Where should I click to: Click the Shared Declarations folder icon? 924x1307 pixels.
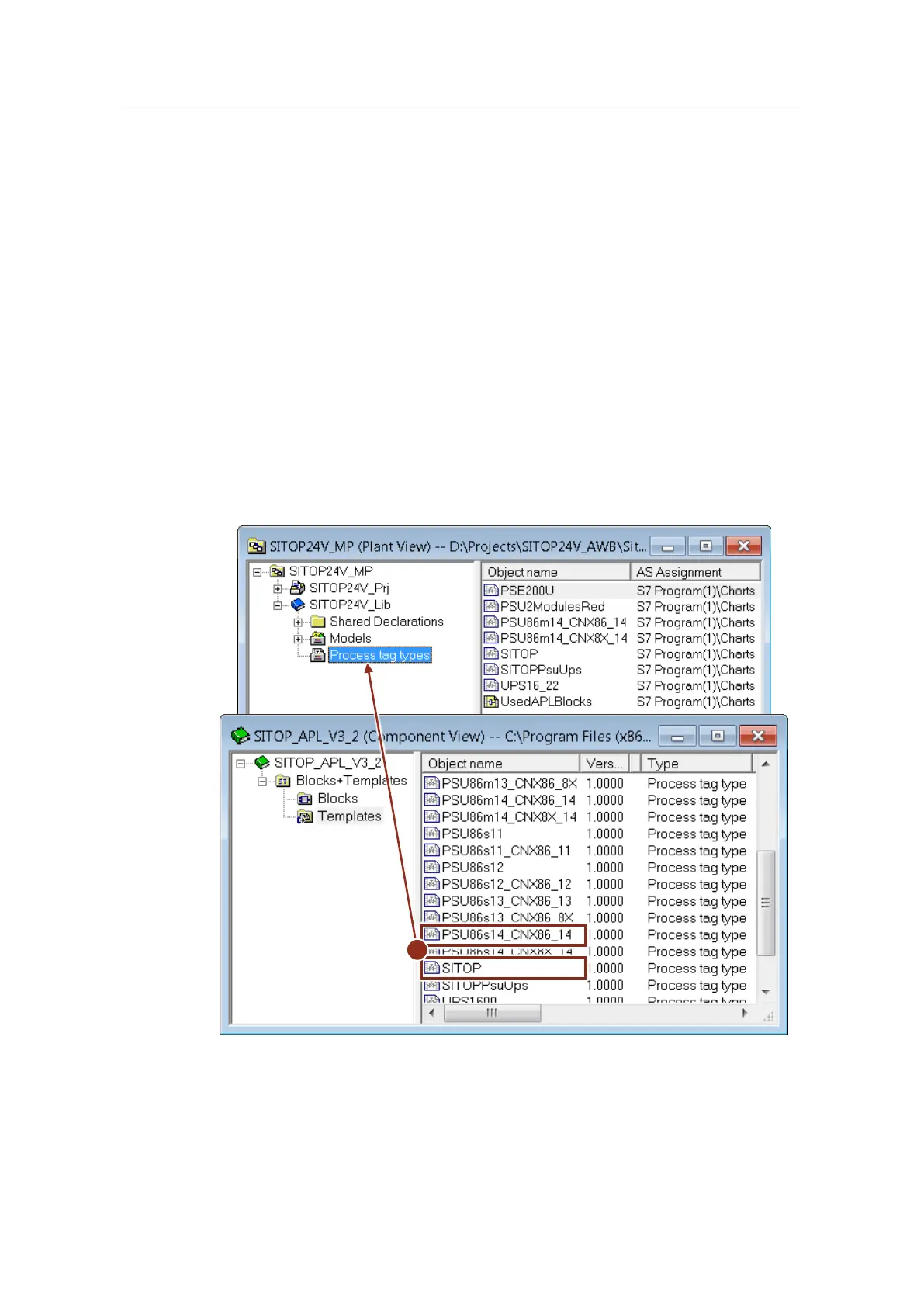(317, 622)
